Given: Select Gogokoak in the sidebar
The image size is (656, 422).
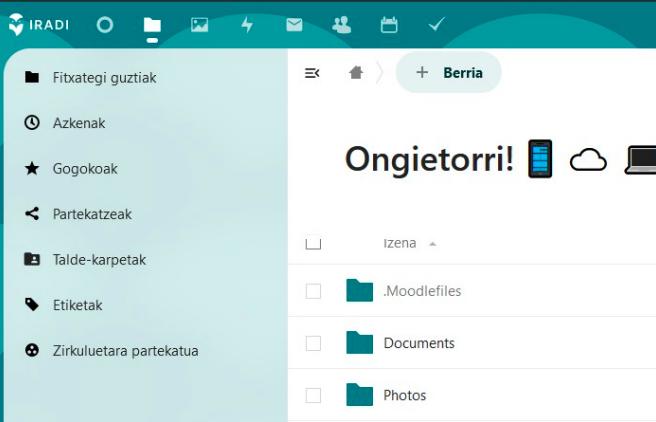Looking at the screenshot, I should (x=85, y=169).
